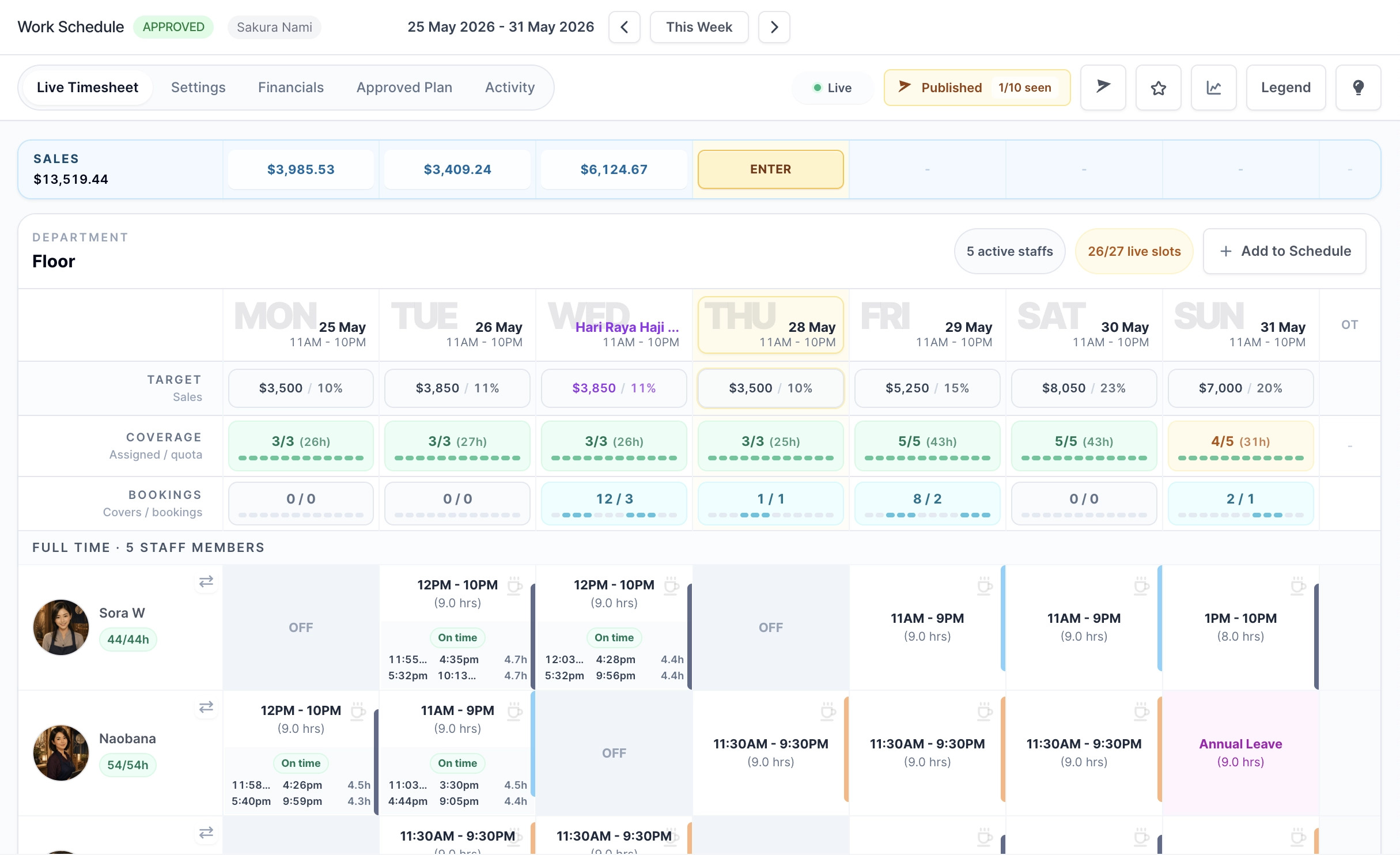Viewport: 1400px width, 855px height.
Task: Click swap icon next to Naobana
Action: coord(206,707)
